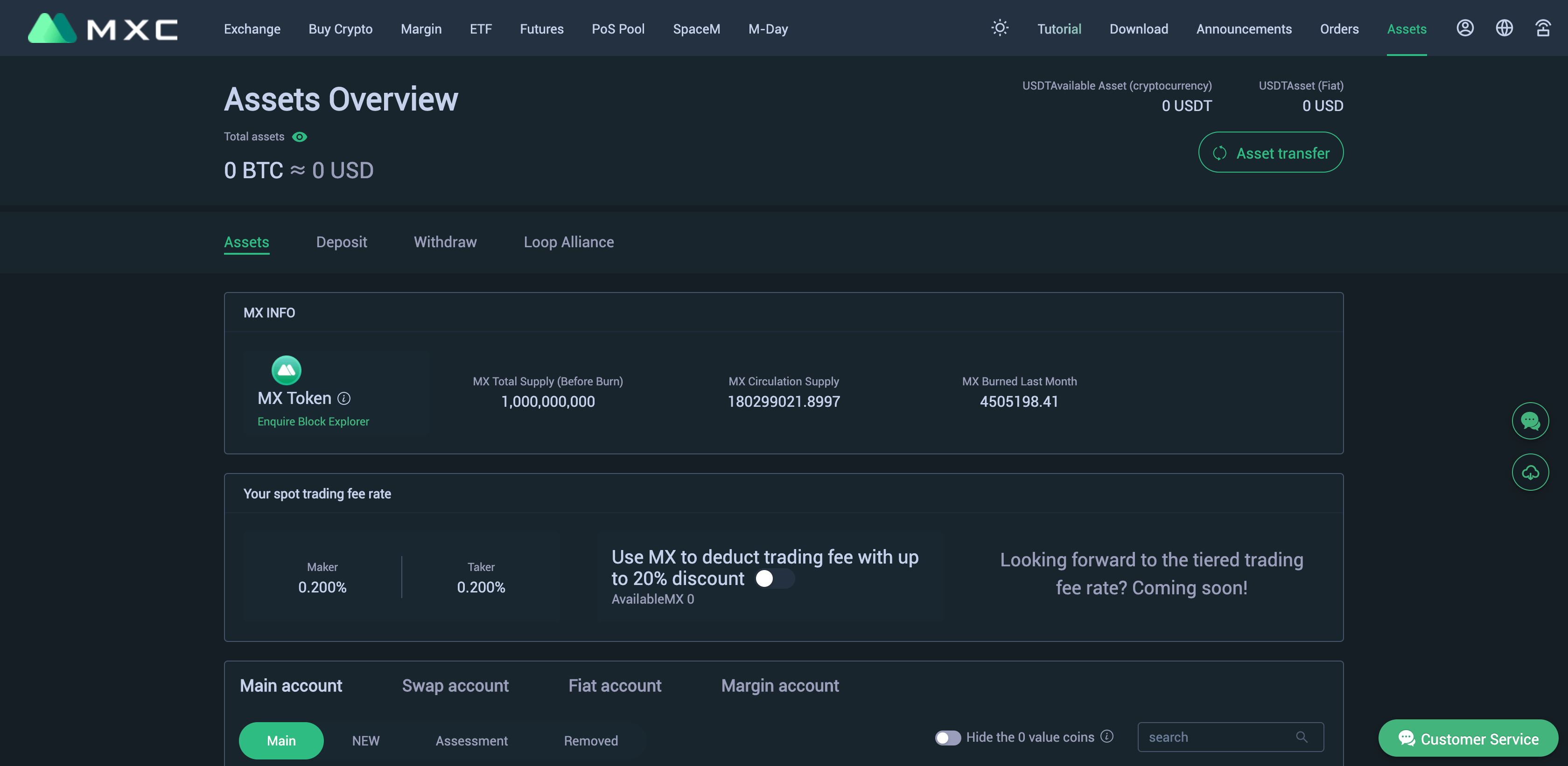
Task: Switch to Swap account tab
Action: coord(455,686)
